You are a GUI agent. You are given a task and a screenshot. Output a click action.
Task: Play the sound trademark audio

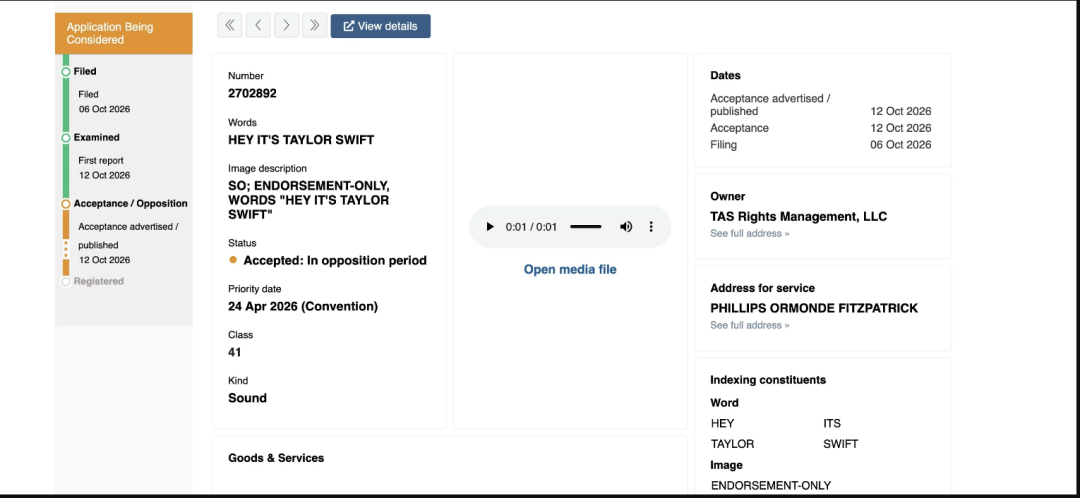click(x=490, y=227)
